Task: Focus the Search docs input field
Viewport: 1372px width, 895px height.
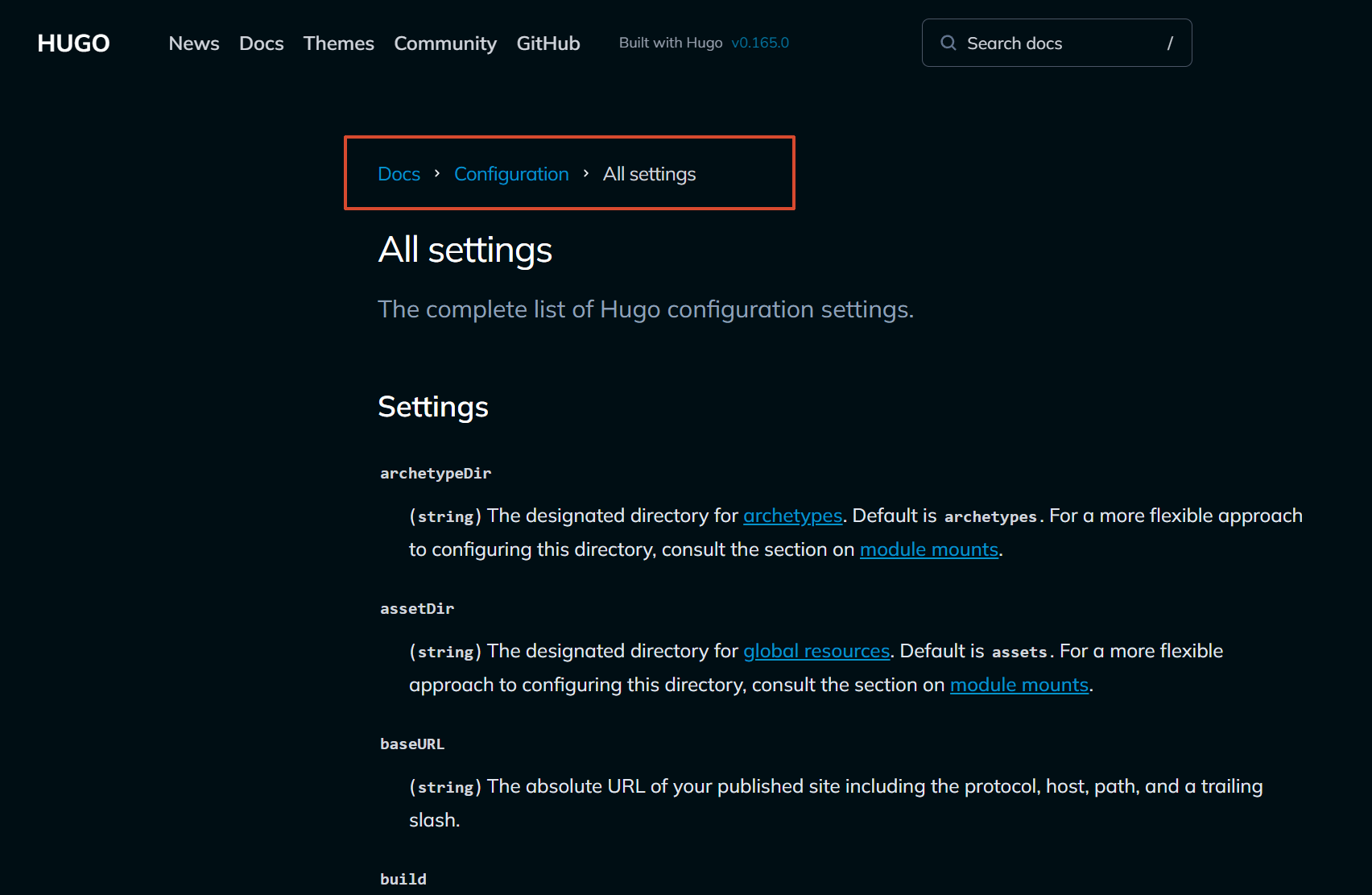Action: click(x=1056, y=43)
